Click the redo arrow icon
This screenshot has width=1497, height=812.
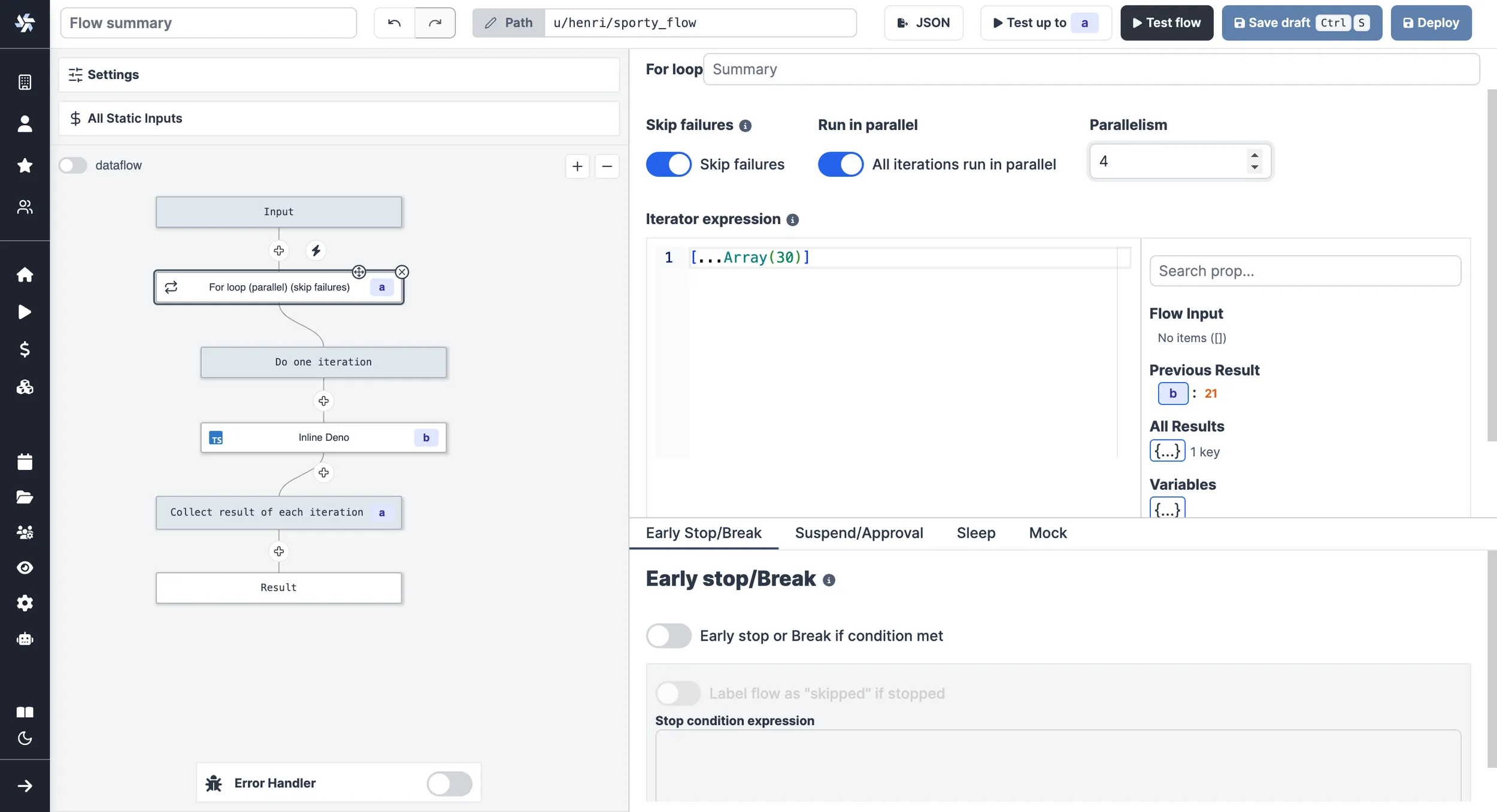[x=434, y=22]
